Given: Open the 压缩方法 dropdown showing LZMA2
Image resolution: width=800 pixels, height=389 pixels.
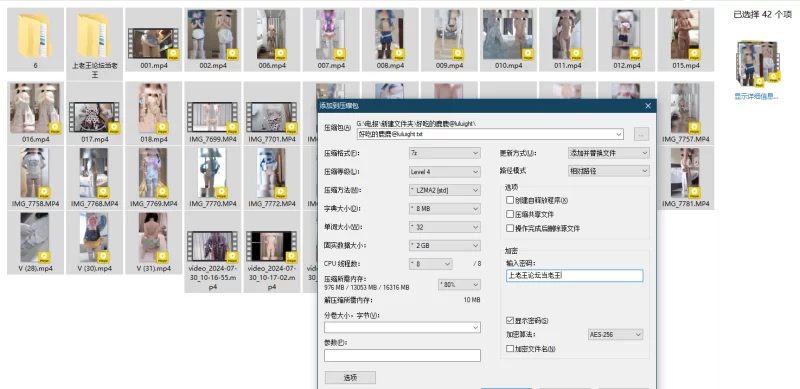Looking at the screenshot, I should 444,190.
